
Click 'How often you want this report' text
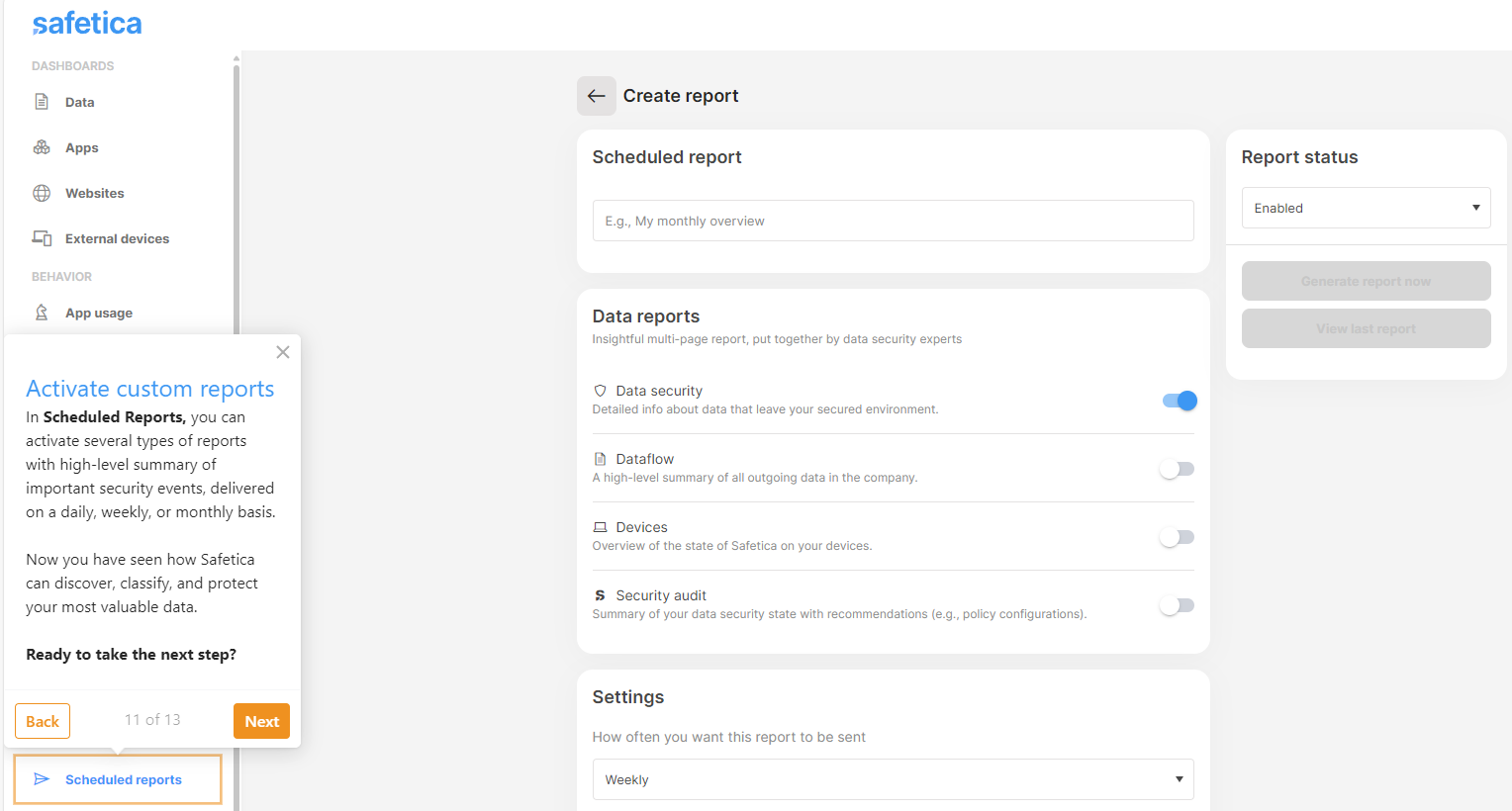[x=729, y=737]
